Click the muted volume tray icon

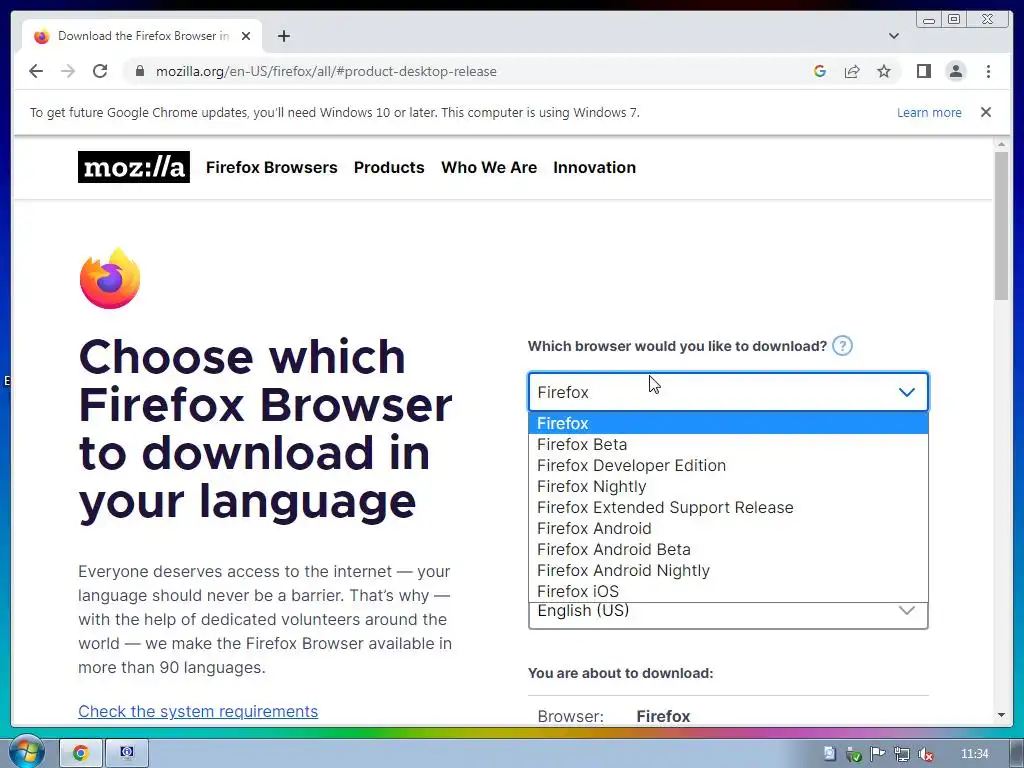tap(925, 754)
